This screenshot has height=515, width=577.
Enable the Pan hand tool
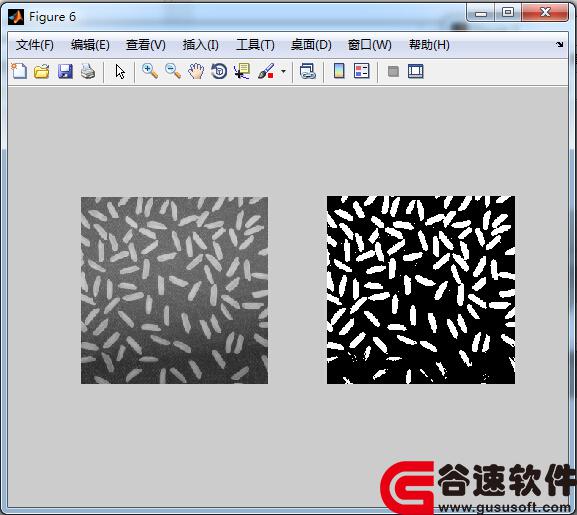(196, 71)
